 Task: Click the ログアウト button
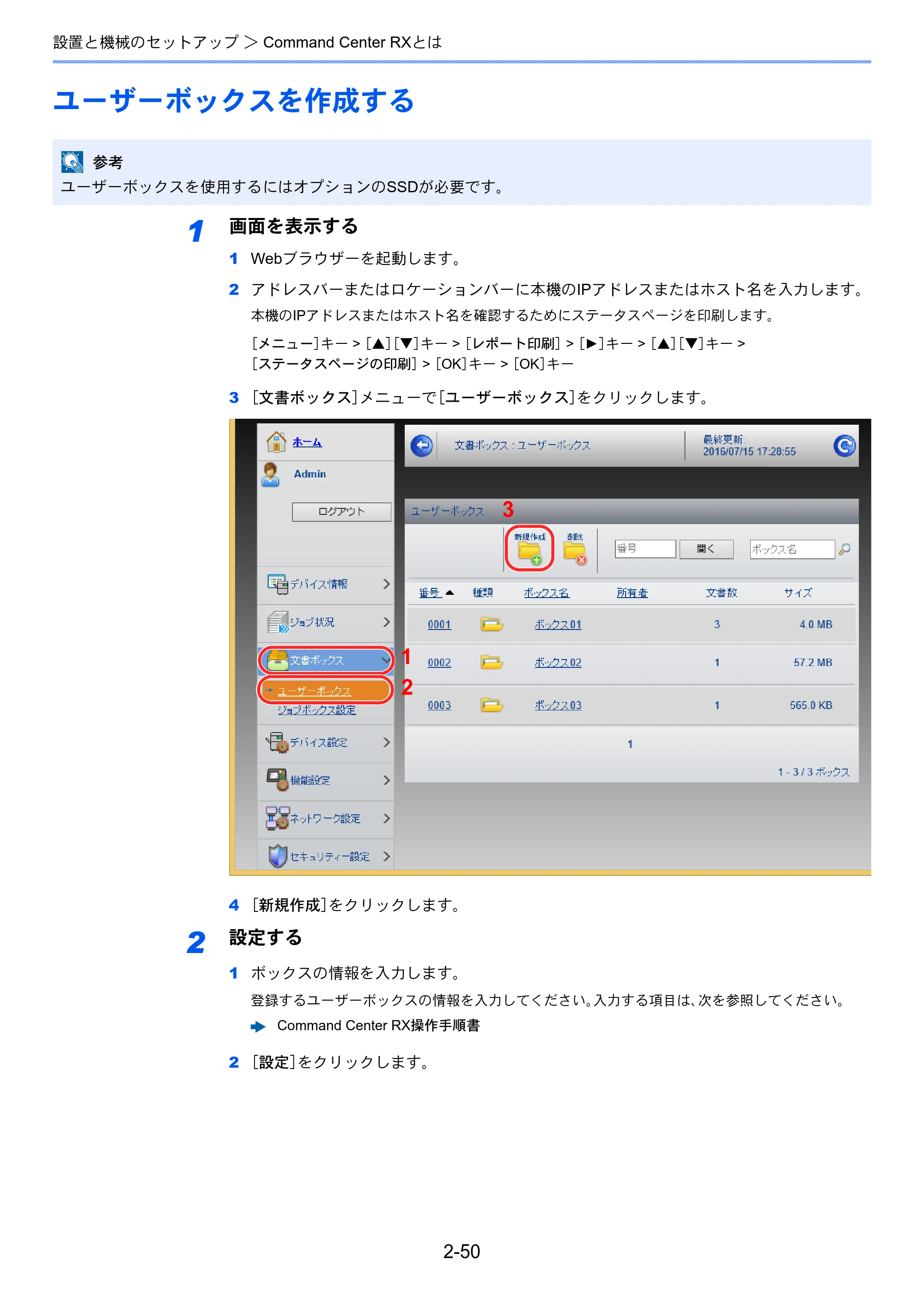point(341,512)
